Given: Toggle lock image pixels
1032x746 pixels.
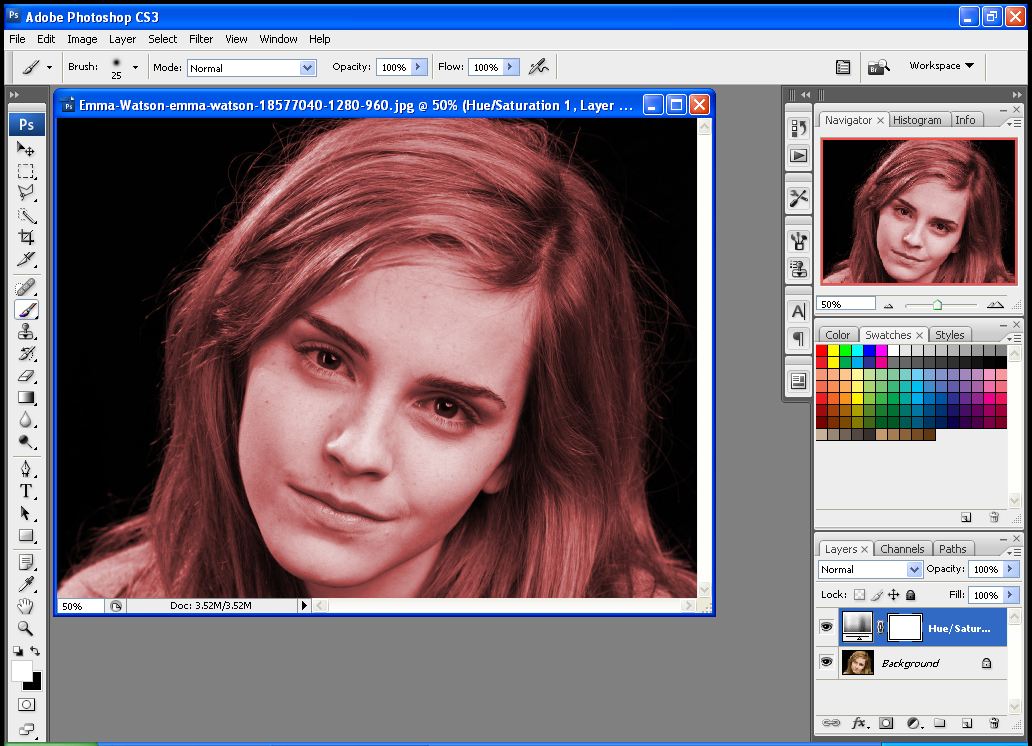Looking at the screenshot, I should (877, 595).
